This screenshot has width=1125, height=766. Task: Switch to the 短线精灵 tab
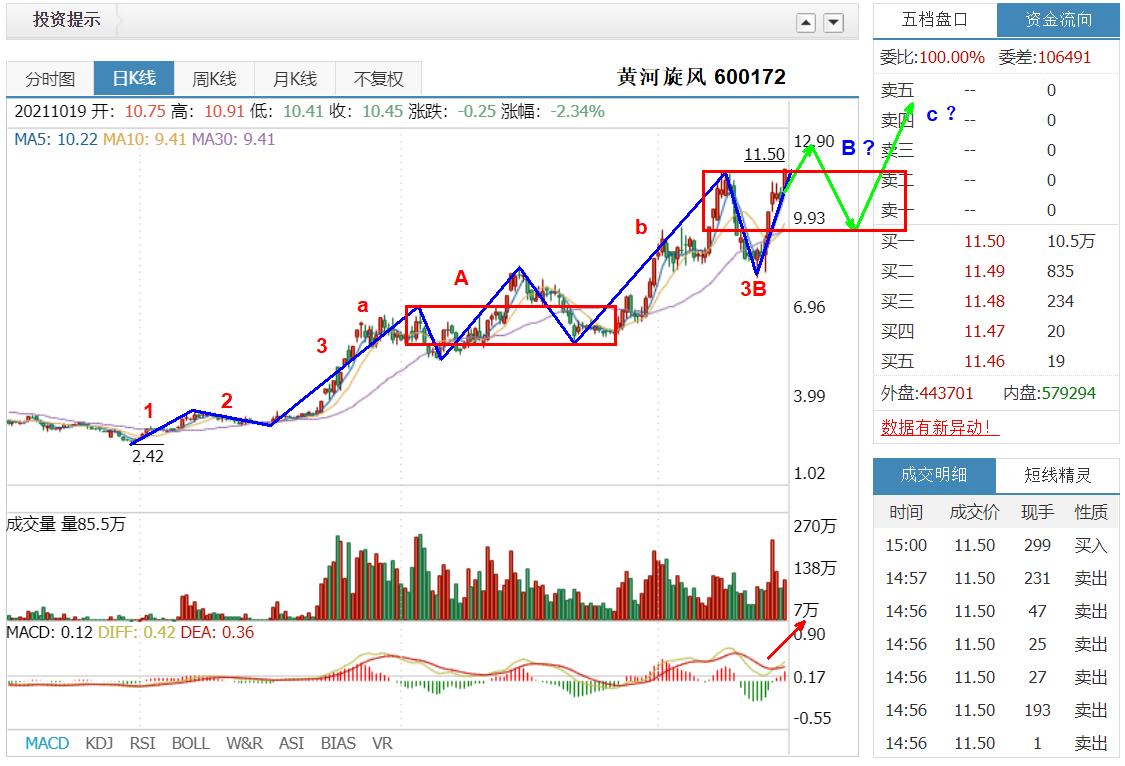click(x=1058, y=475)
